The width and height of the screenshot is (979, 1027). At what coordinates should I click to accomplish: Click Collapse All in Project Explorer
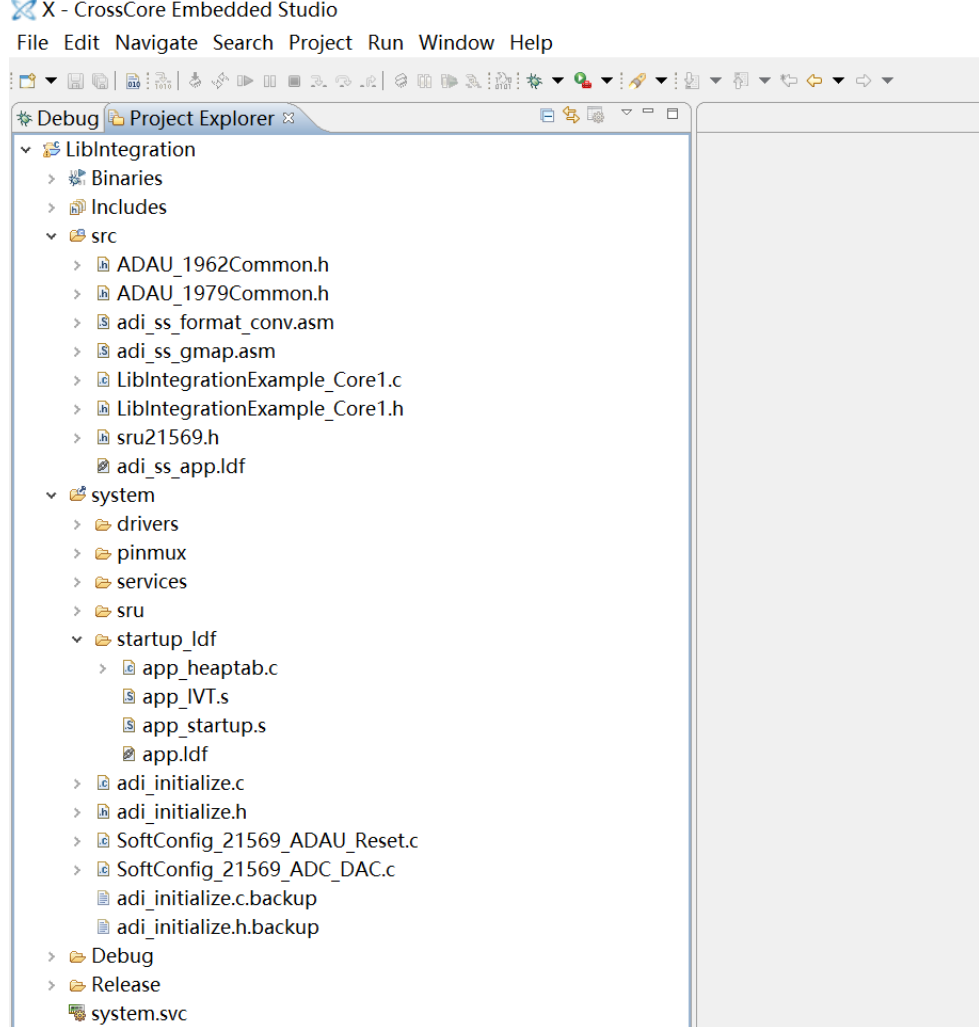pyautogui.click(x=547, y=116)
